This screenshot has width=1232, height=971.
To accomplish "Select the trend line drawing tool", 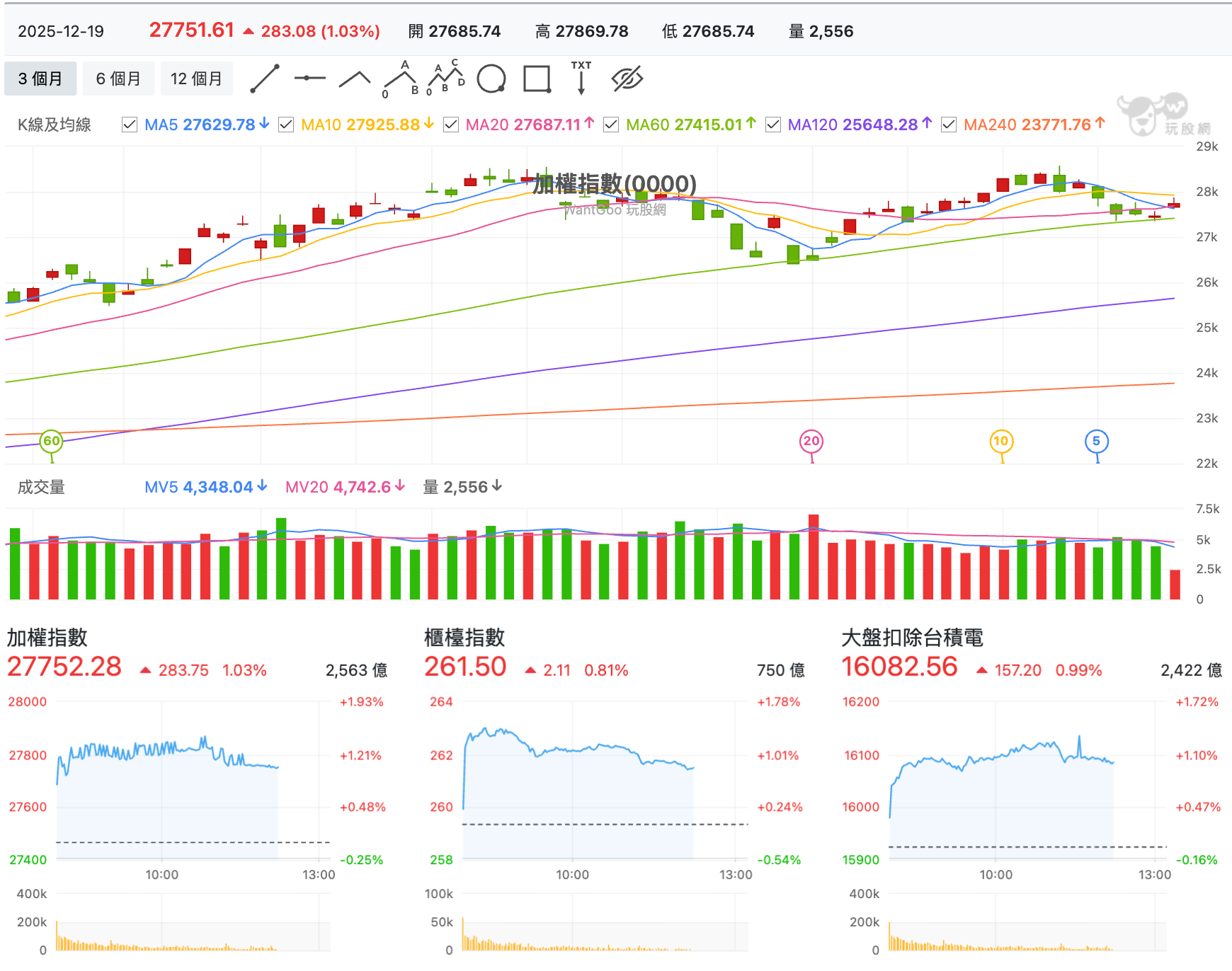I will point(265,79).
